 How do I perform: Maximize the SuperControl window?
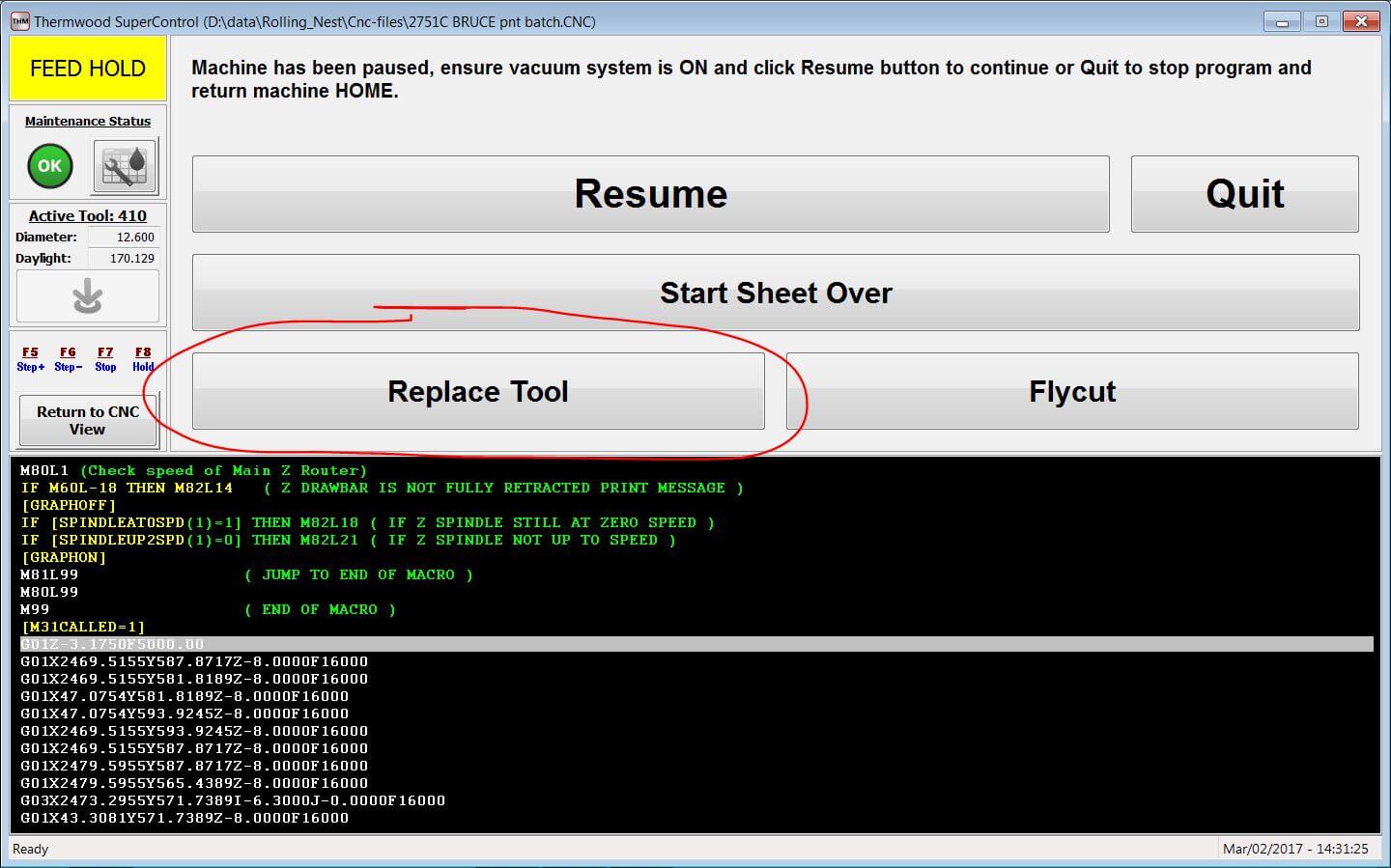pyautogui.click(x=1321, y=21)
